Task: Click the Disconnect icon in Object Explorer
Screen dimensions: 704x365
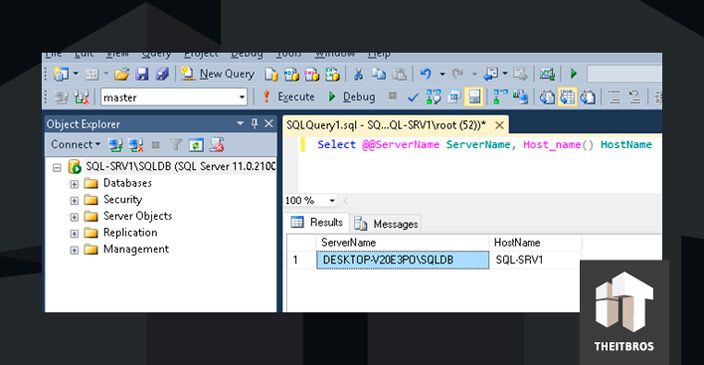Action: point(136,145)
